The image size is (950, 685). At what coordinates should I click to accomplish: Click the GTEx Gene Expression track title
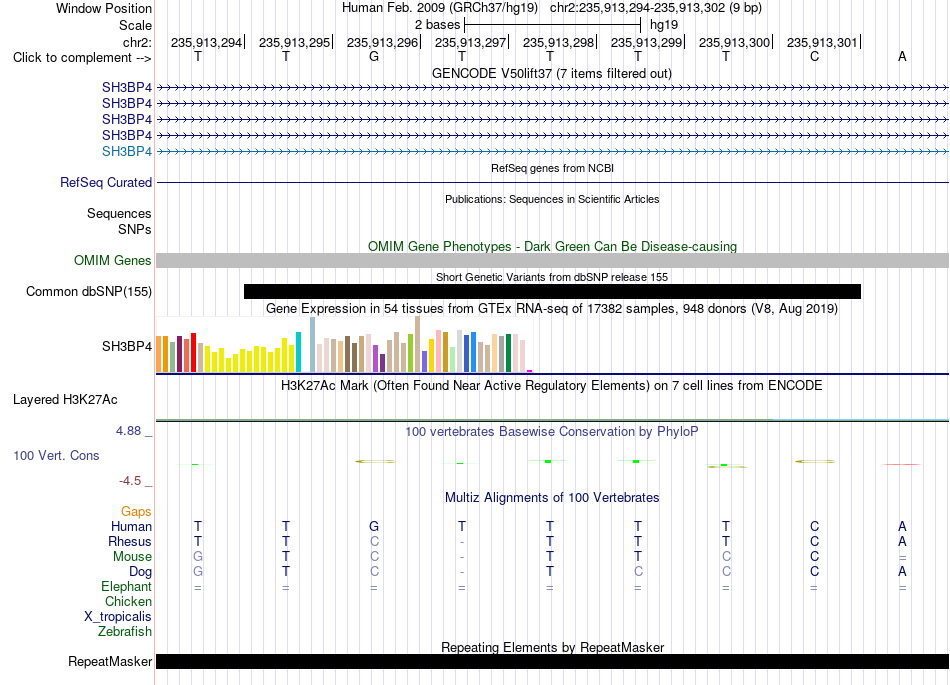[x=552, y=309]
